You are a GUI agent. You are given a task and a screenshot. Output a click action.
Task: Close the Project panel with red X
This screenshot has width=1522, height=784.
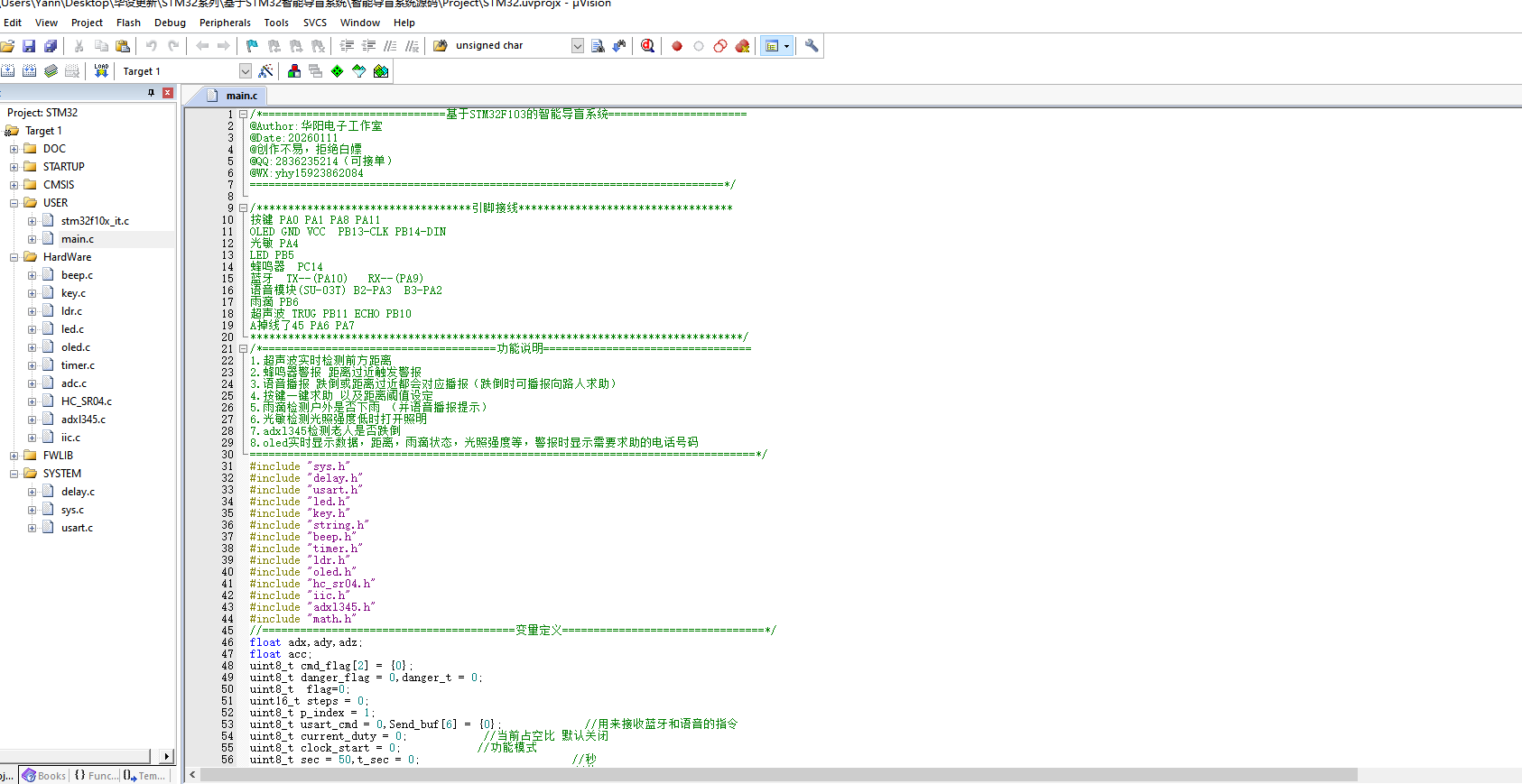pyautogui.click(x=168, y=93)
